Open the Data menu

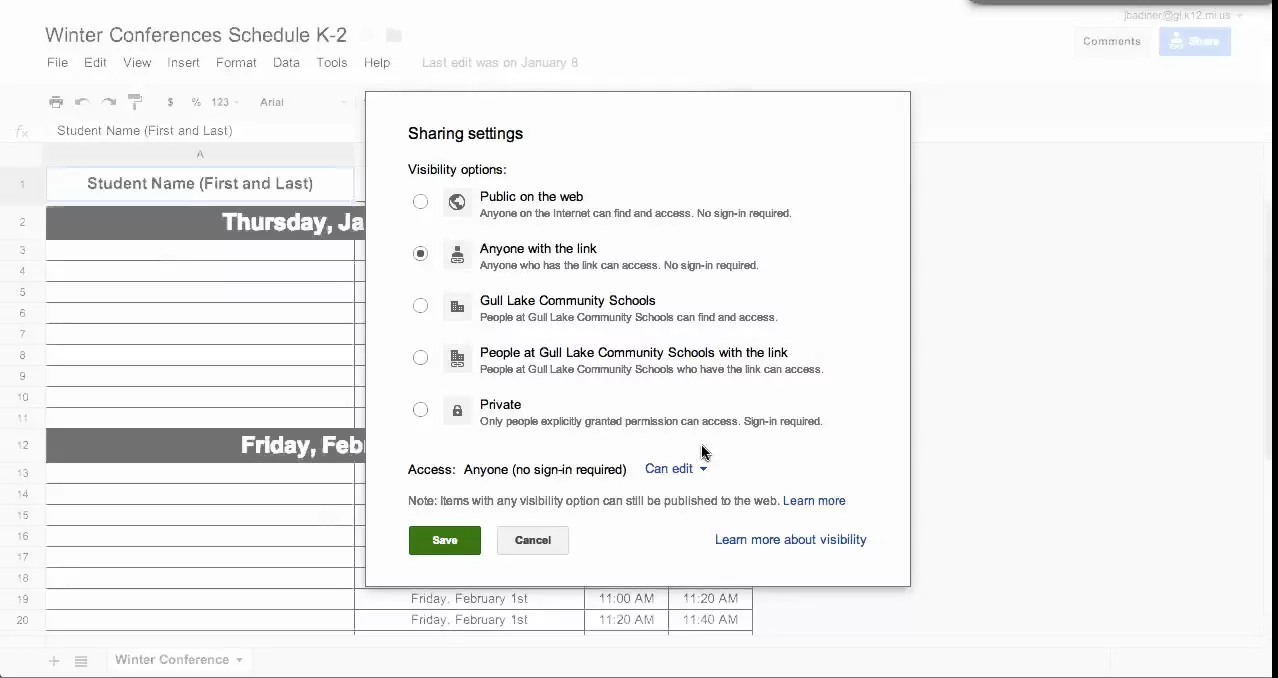coord(286,62)
